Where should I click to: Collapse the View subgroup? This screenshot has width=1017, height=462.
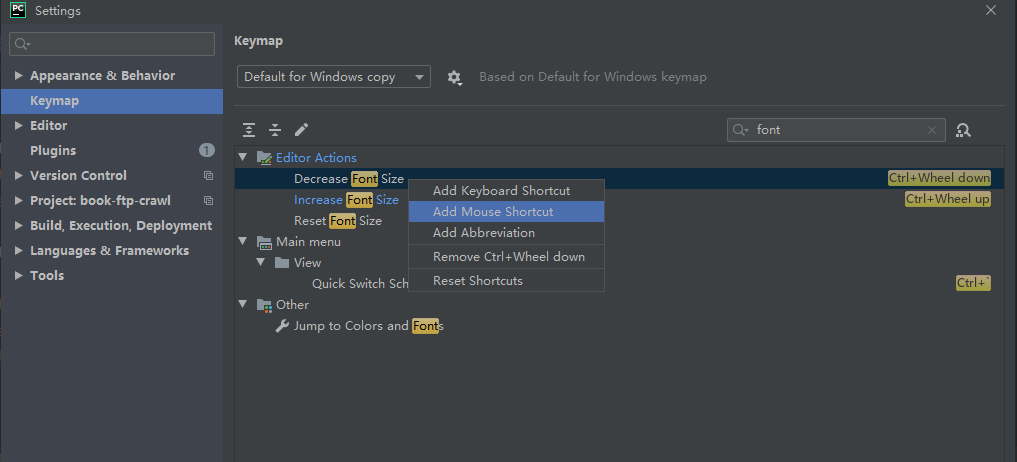coord(261,262)
